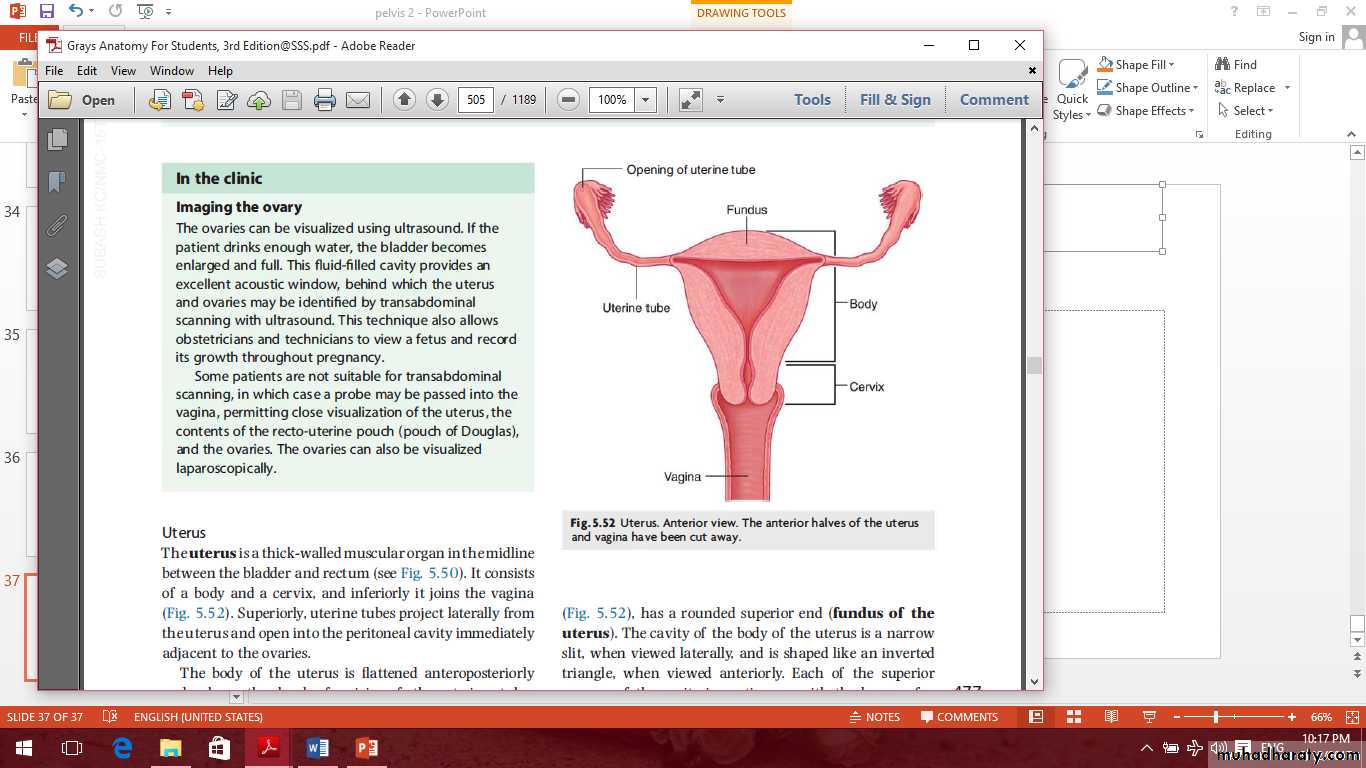
Task: Click the email envelope icon in Reader toolbar
Action: click(357, 100)
